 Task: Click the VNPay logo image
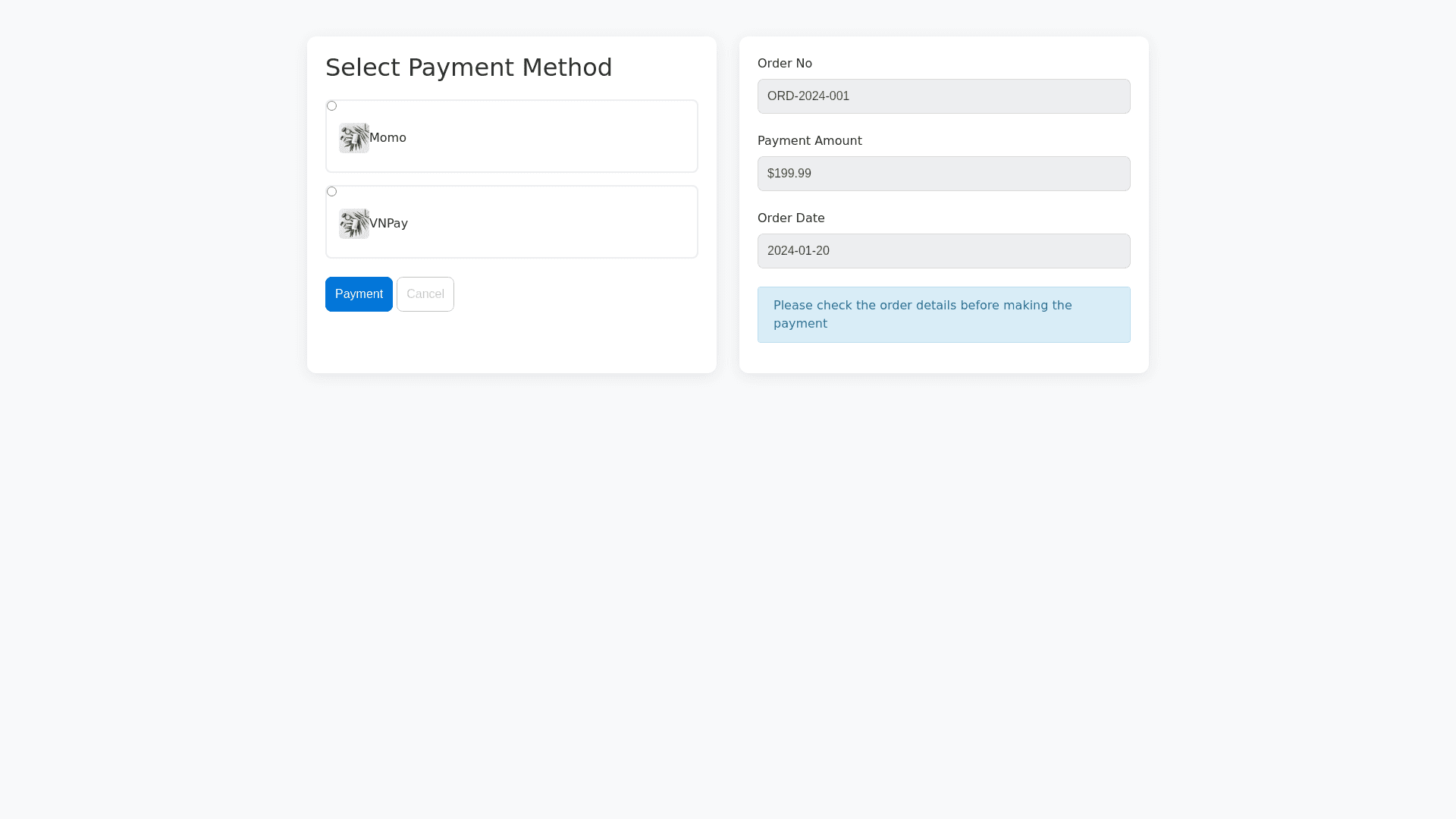point(353,224)
